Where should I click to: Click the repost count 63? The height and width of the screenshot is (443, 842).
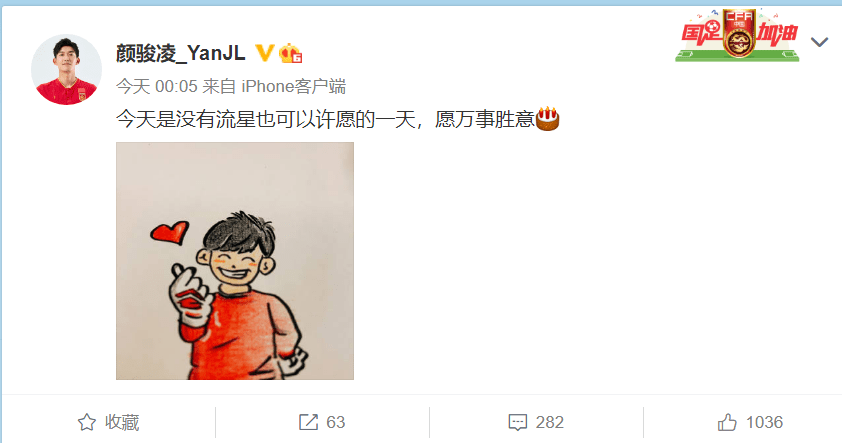point(336,423)
